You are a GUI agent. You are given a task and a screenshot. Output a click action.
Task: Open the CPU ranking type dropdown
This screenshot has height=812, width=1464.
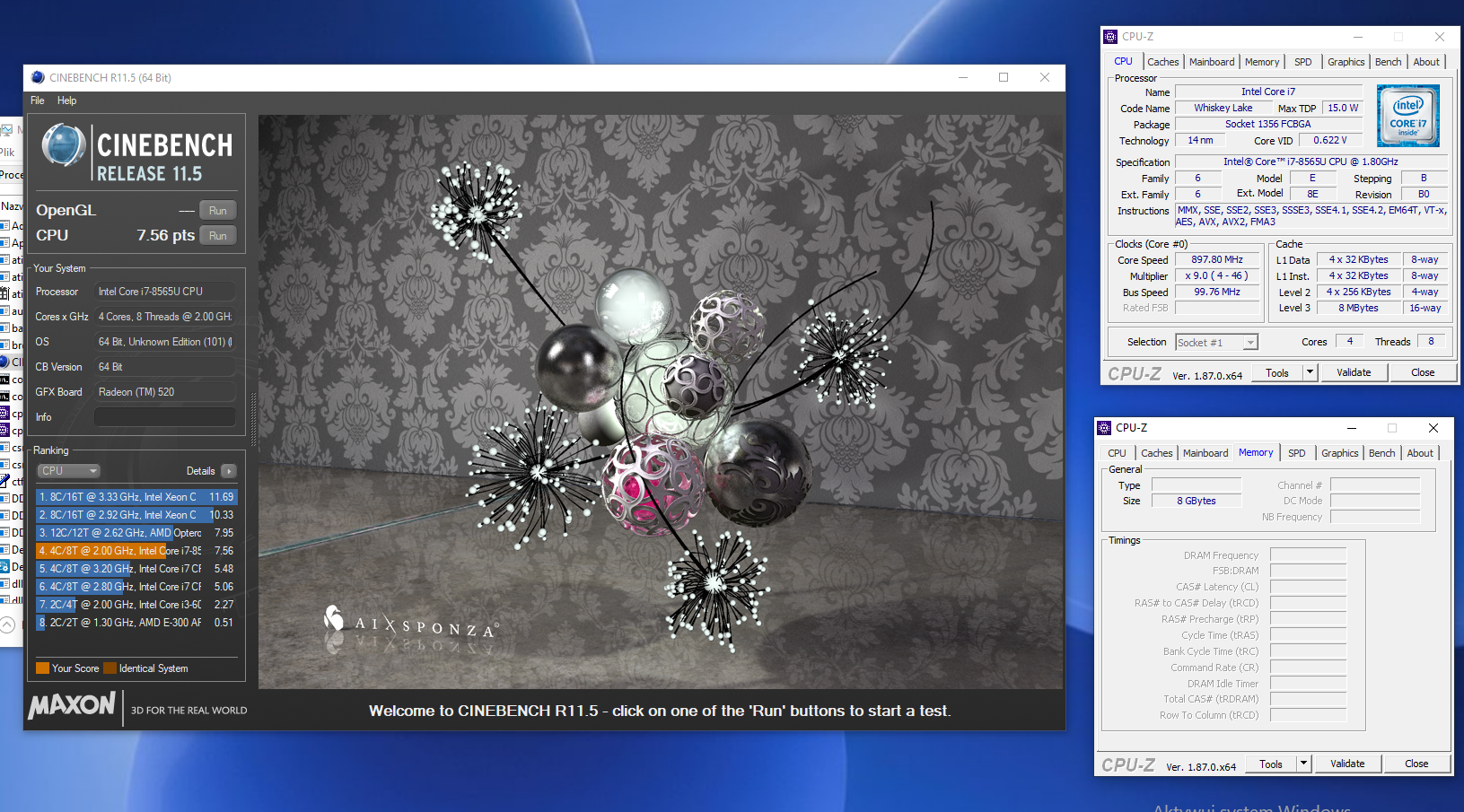coord(68,471)
